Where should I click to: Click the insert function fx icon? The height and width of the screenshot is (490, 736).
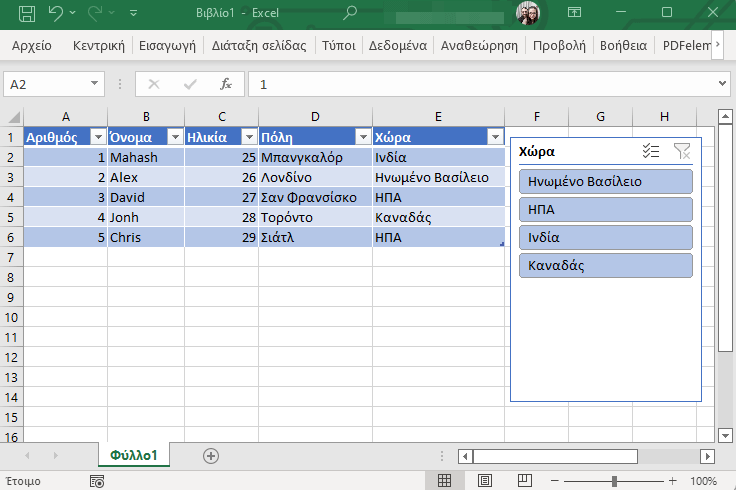(x=226, y=85)
